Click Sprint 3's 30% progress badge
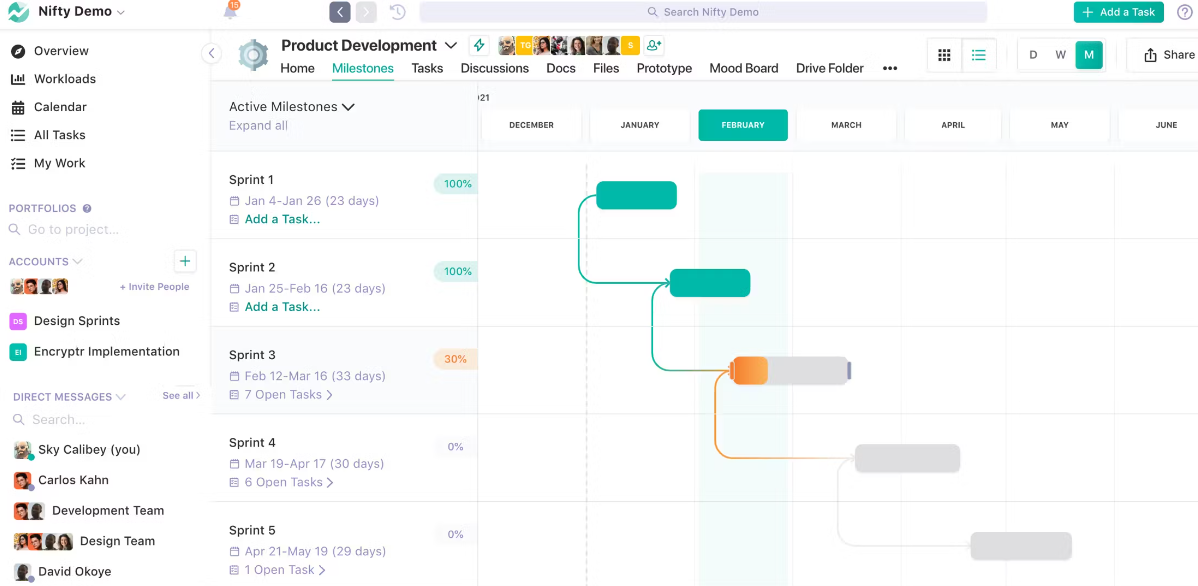Viewport: 1198px width, 586px height. click(455, 358)
